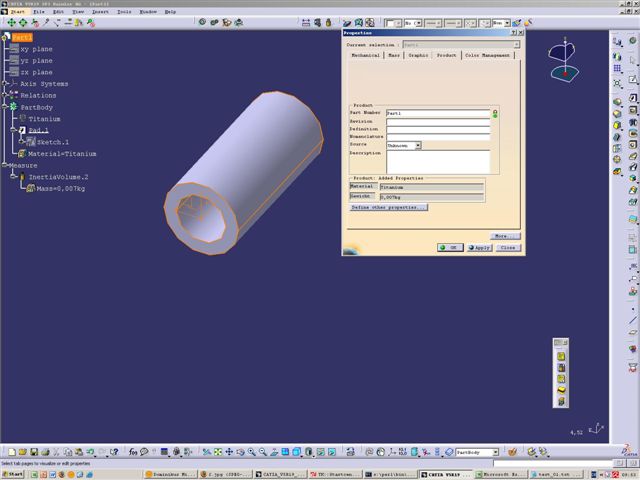This screenshot has height=480, width=640.
Task: Click the top icon in floating vertical toolbar
Action: coord(561,356)
